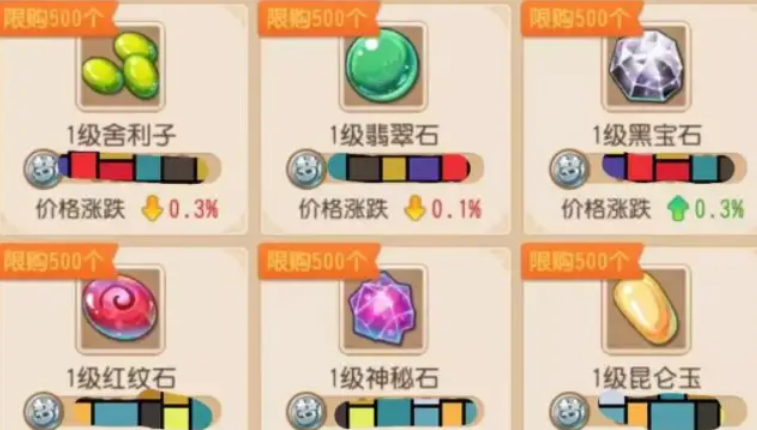Select the 1级黑宝石 crystal gem icon
The width and height of the screenshot is (757, 430).
645,66
